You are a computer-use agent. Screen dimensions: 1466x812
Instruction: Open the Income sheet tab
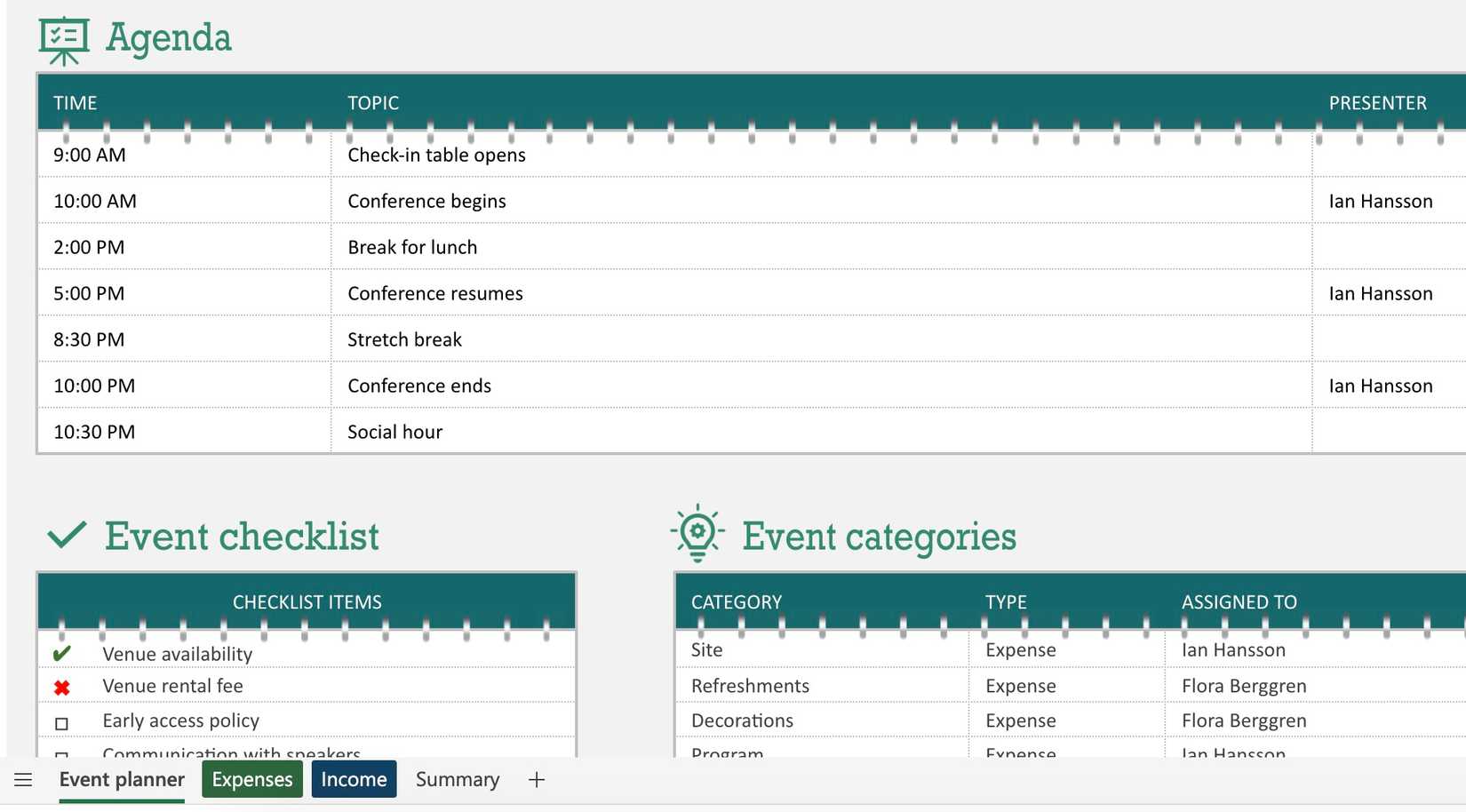pos(354,779)
